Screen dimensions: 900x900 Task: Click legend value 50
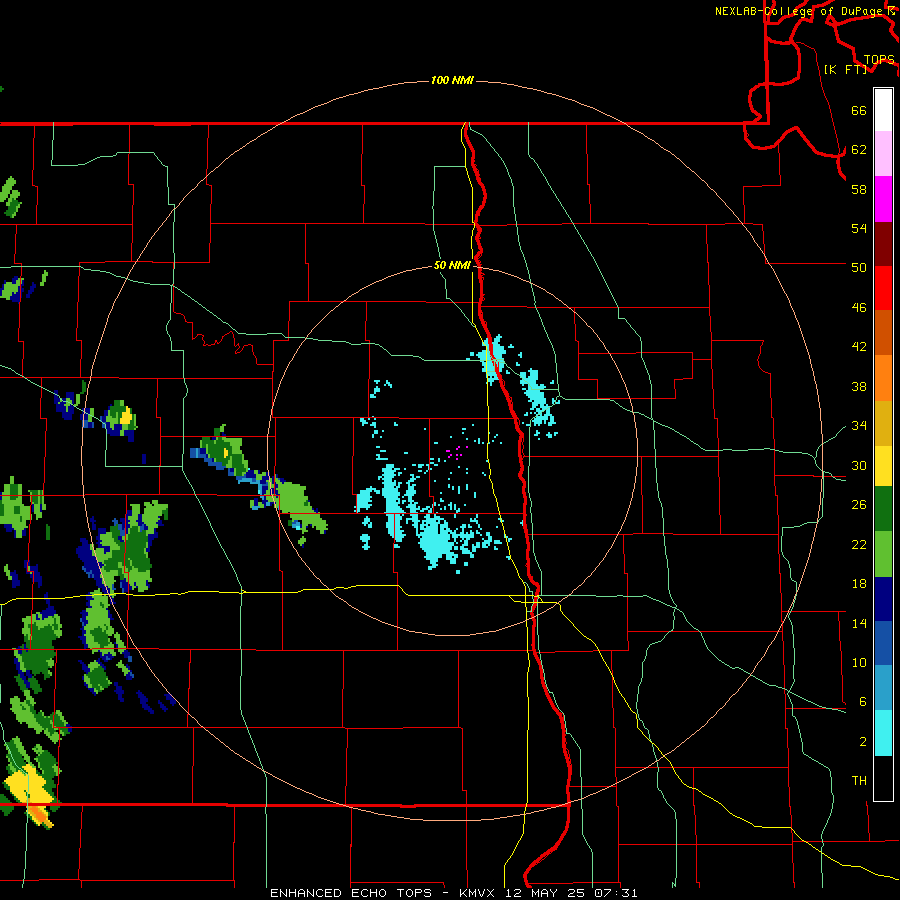tap(859, 267)
